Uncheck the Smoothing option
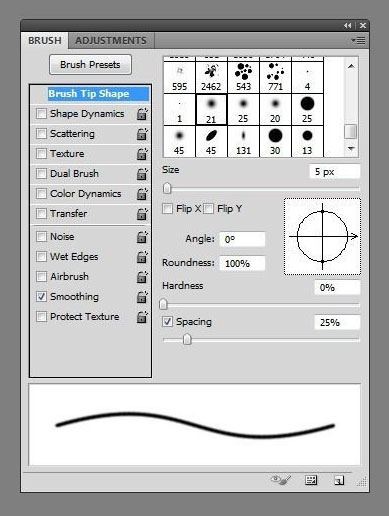The width and height of the screenshot is (389, 516). [x=41, y=297]
